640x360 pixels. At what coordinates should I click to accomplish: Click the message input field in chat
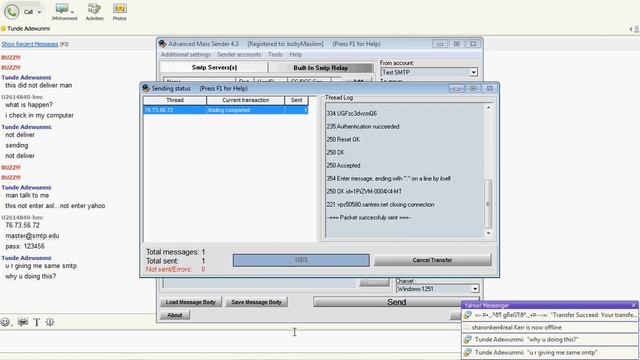(229, 341)
